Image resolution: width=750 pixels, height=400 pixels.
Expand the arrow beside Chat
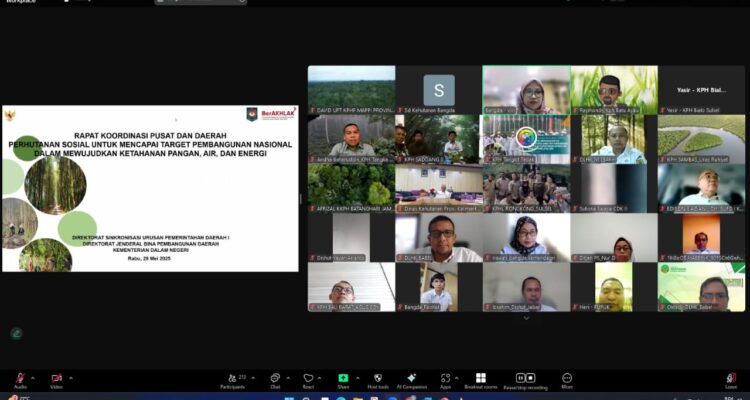(x=288, y=378)
